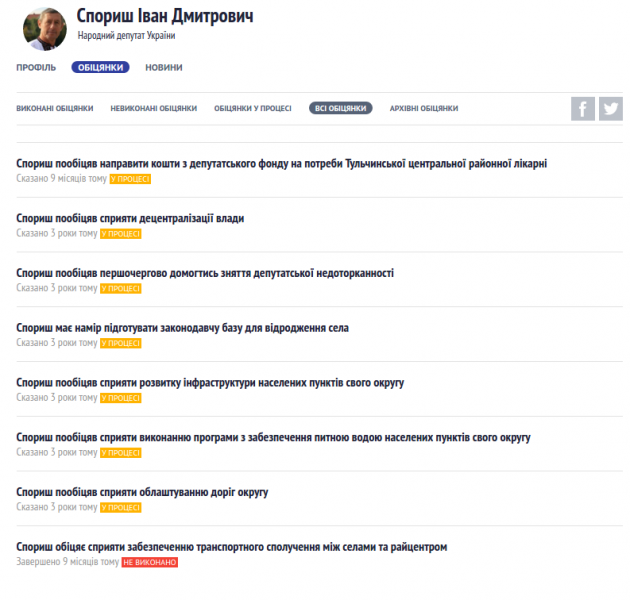
Task: Show ОБІЦЯНКИ У ПРОЦЕСІ filter
Action: click(x=252, y=109)
